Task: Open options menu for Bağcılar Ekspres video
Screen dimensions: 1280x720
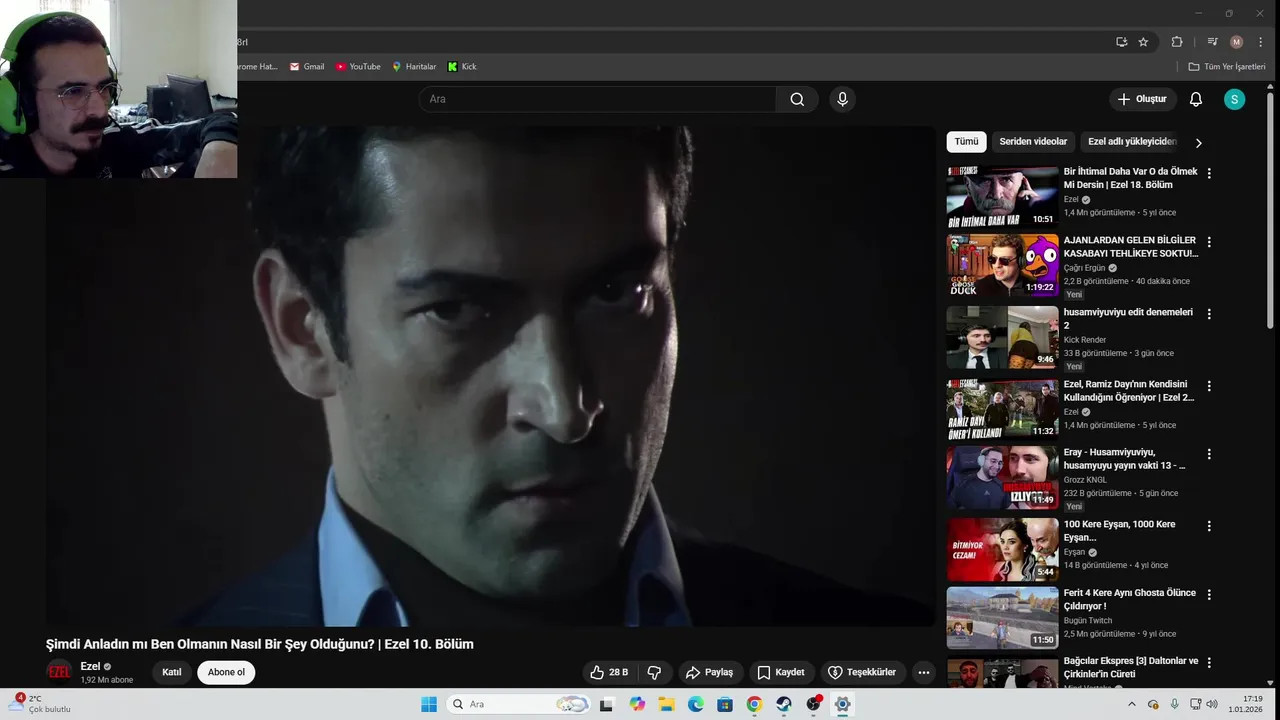Action: [x=1209, y=663]
